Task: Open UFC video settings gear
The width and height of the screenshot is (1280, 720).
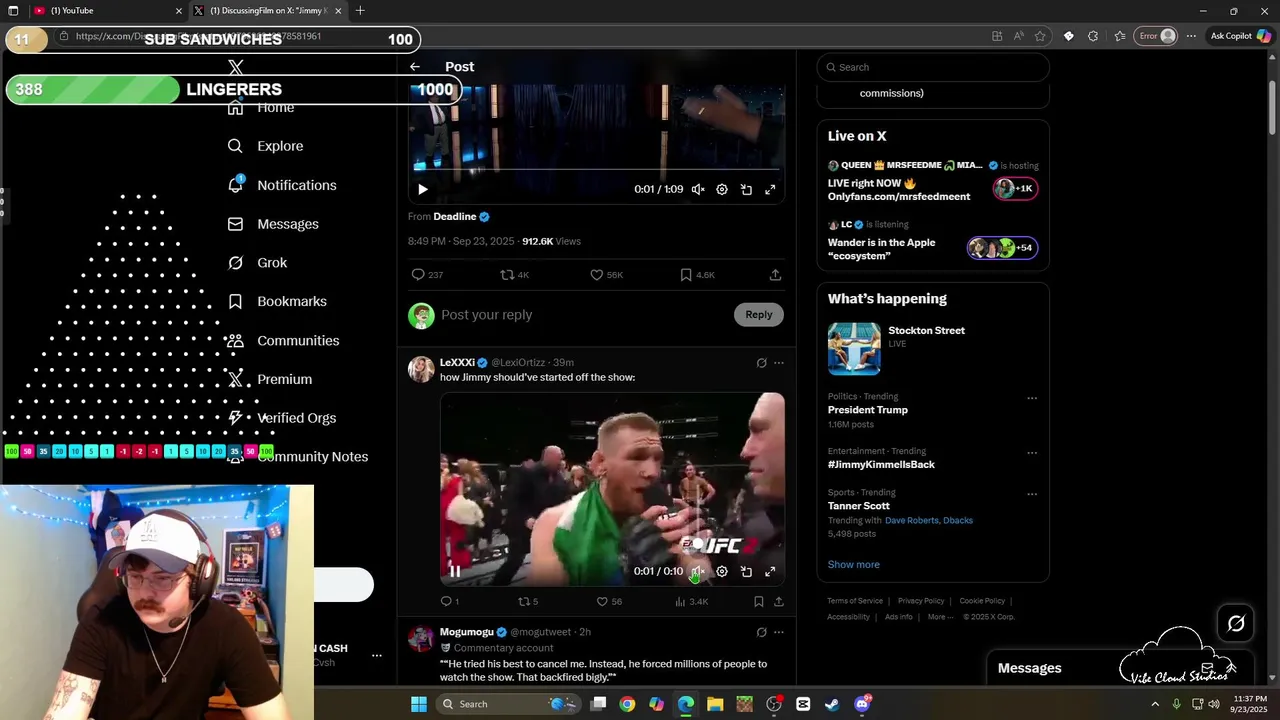Action: pyautogui.click(x=722, y=572)
